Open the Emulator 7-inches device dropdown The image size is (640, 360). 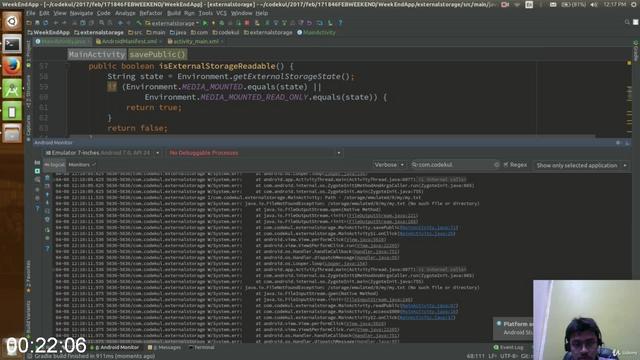[x=102, y=153]
